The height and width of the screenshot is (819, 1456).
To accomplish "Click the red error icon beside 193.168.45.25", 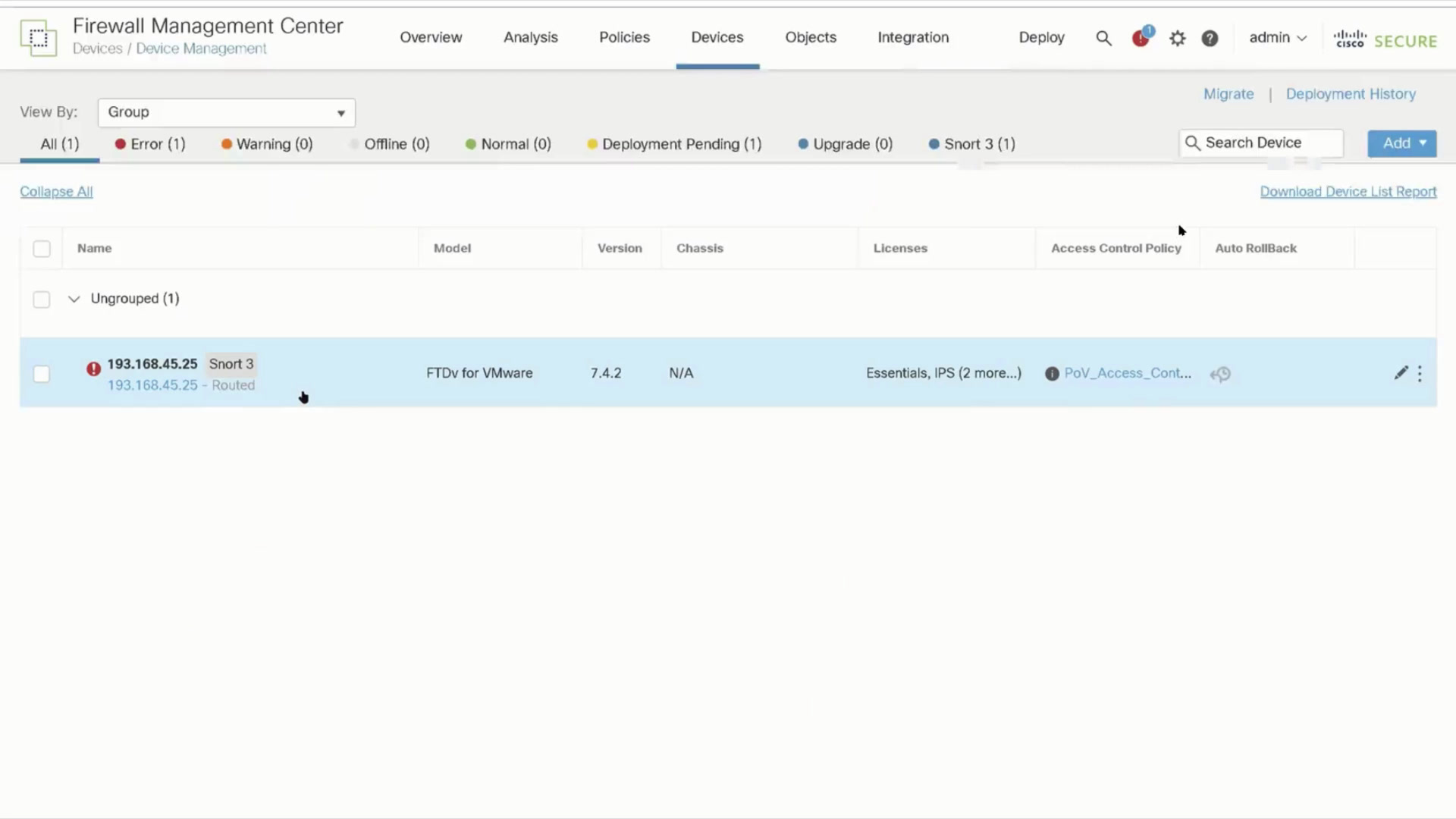I will tap(93, 369).
